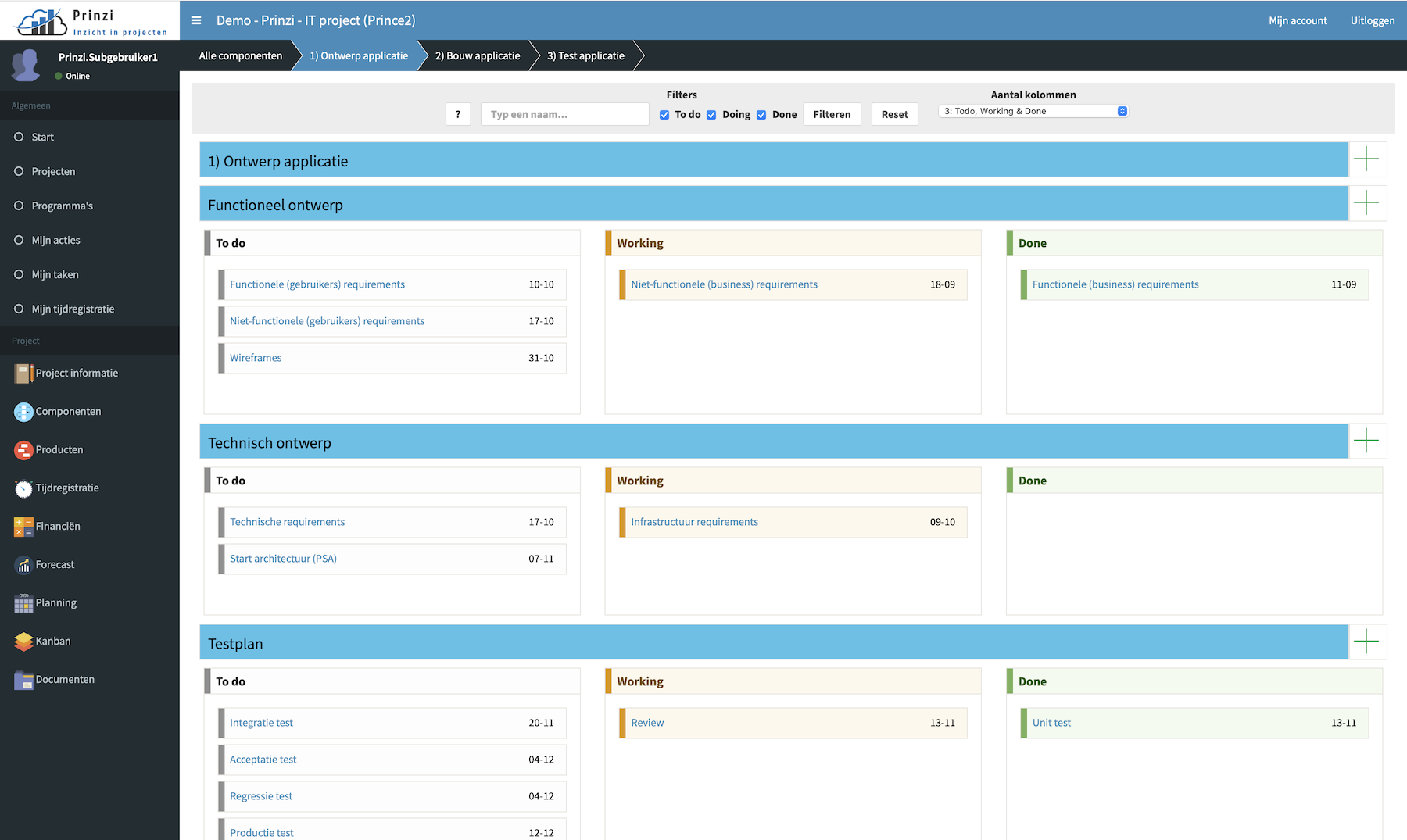Open the Tijdregistratie clock icon
Image resolution: width=1407 pixels, height=840 pixels.
(x=23, y=488)
